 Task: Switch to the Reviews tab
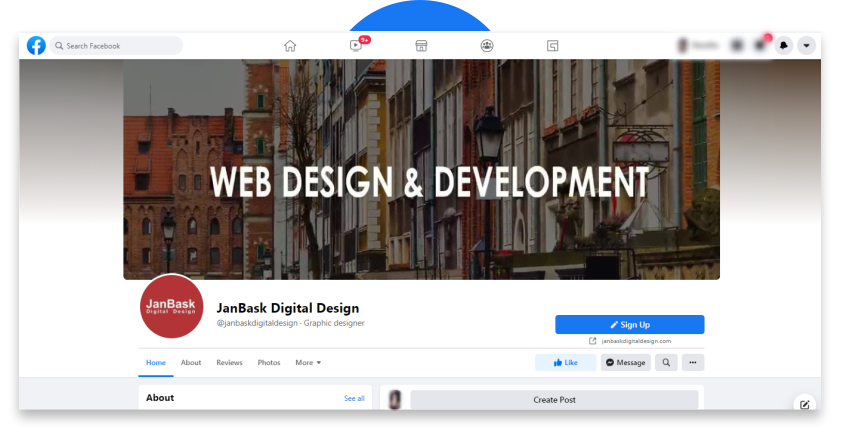[230, 362]
